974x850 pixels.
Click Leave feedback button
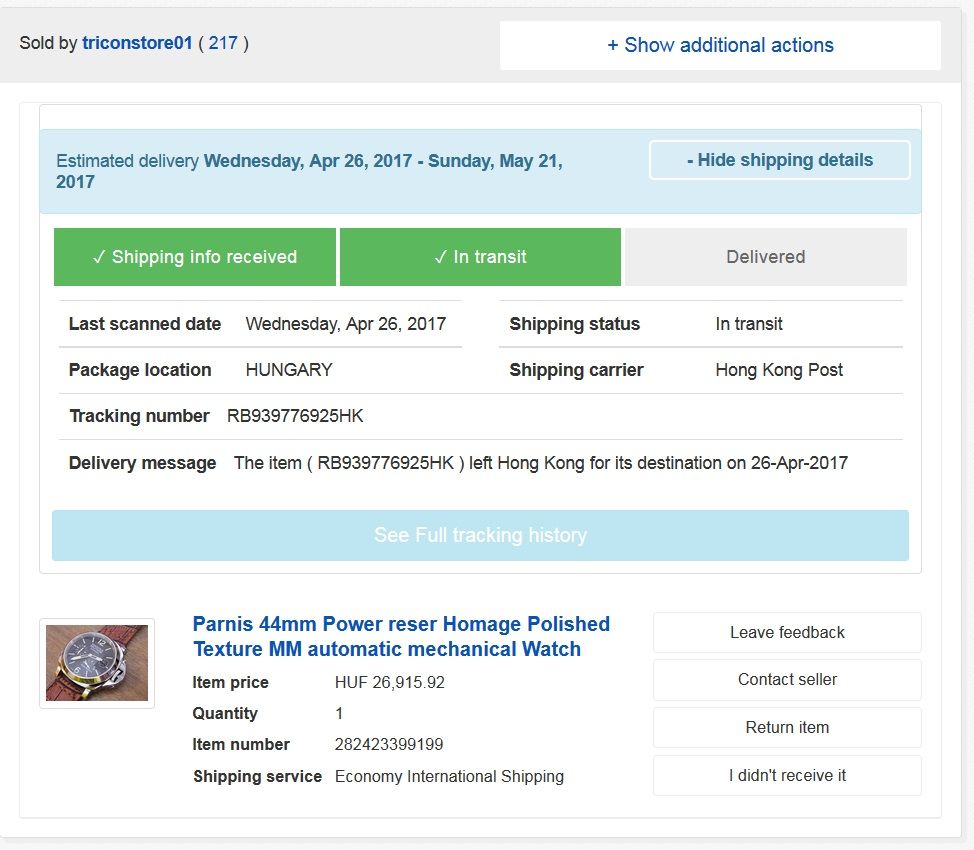click(x=787, y=632)
